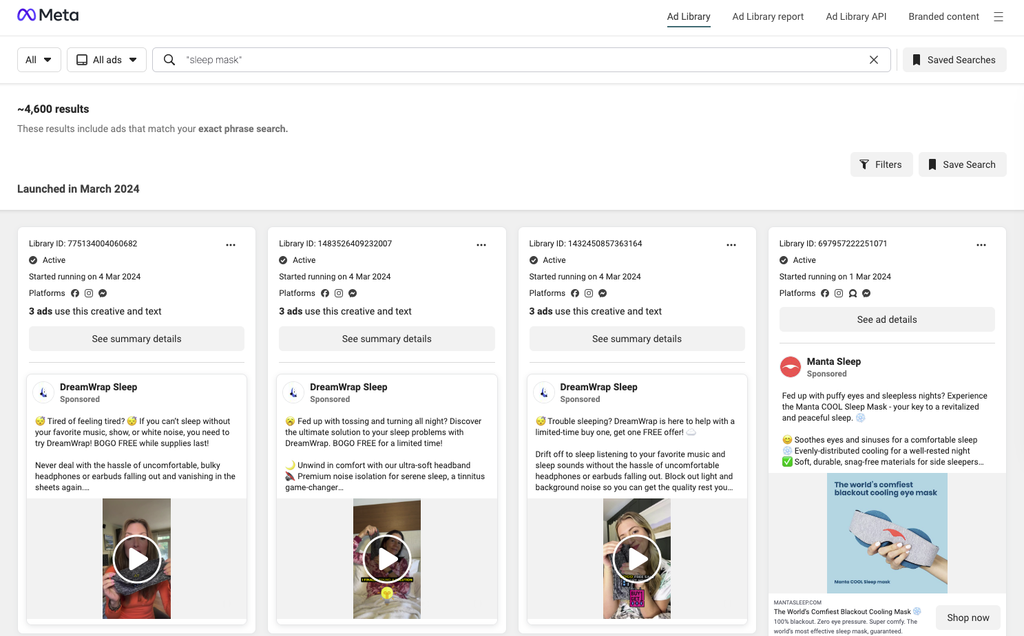Open the Ad Library report tab
Viewport: 1024px width, 636px height.
point(768,17)
